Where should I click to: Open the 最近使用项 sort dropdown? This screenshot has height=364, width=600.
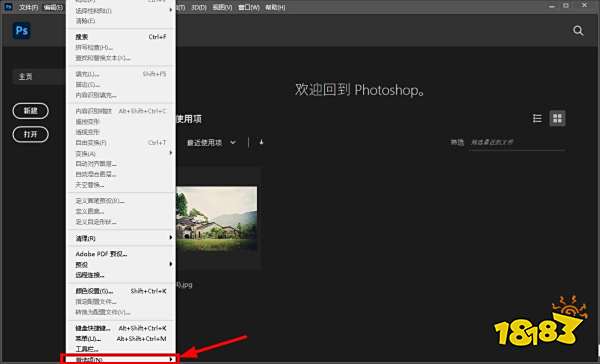[x=211, y=143]
